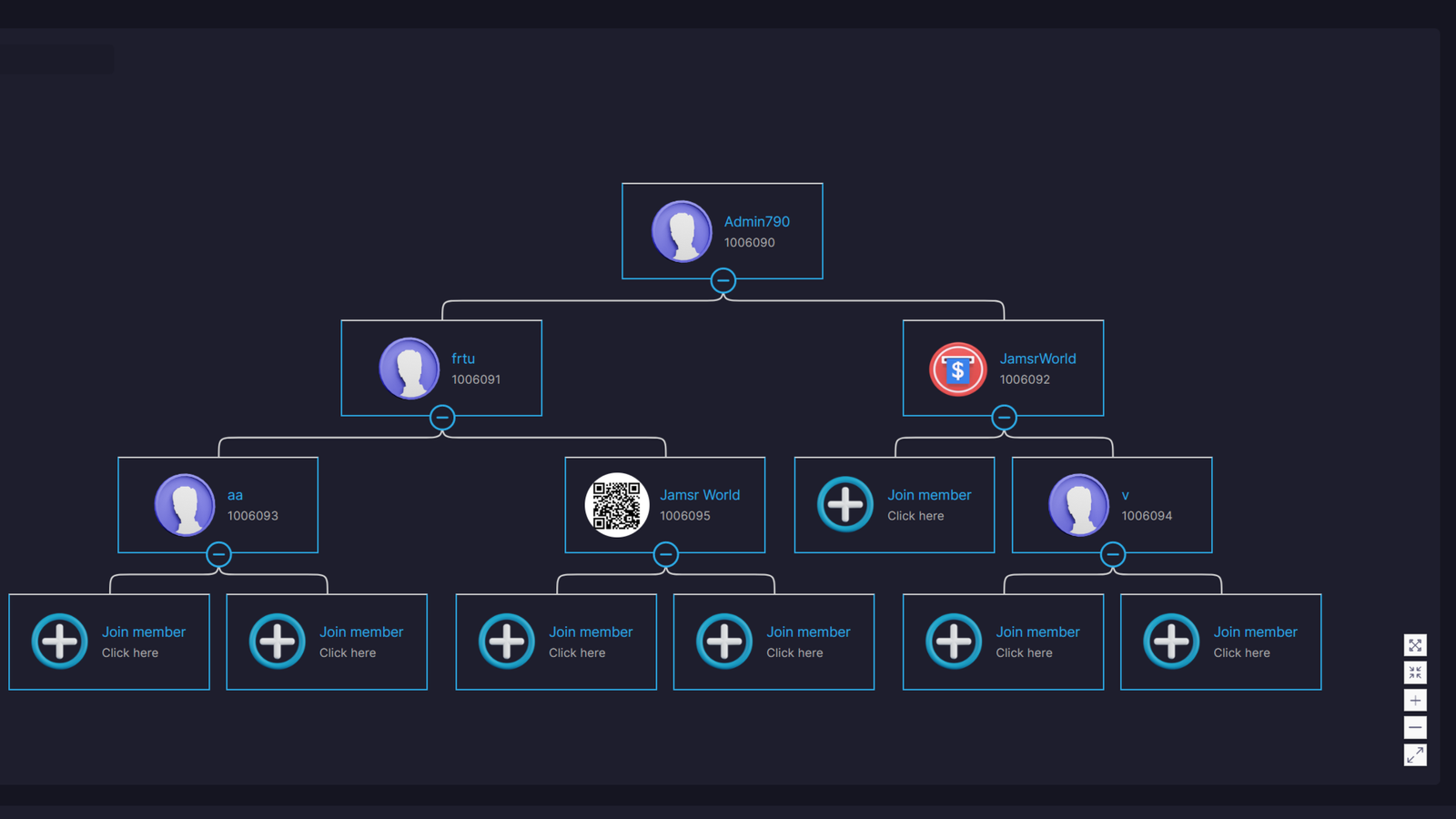The image size is (1456, 819).
Task: Open the Admin790 name link
Action: point(756,221)
